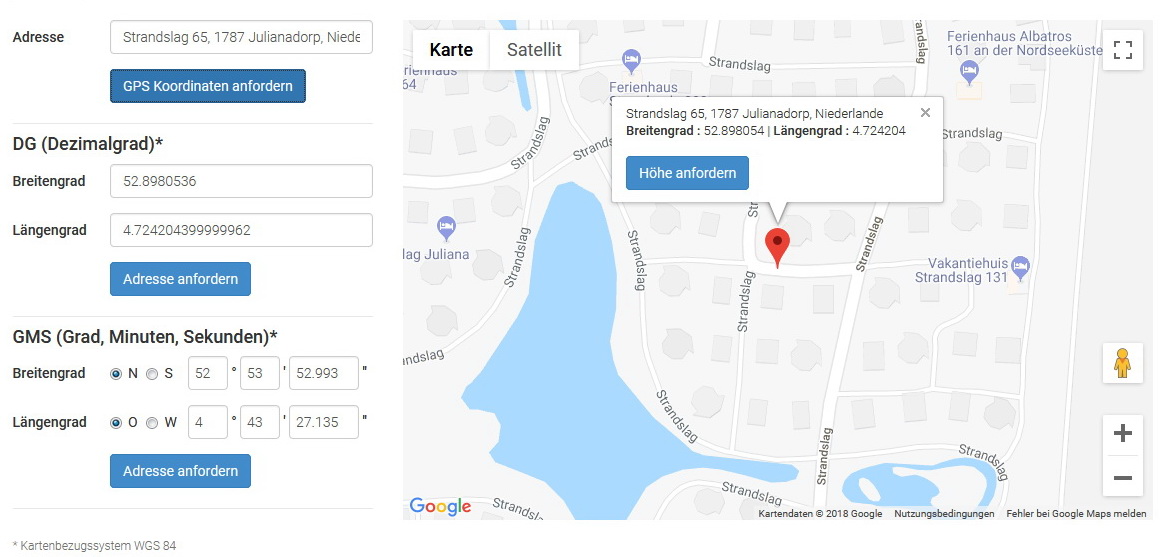Select the S latitude radio button
1165x557 pixels.
[152, 374]
